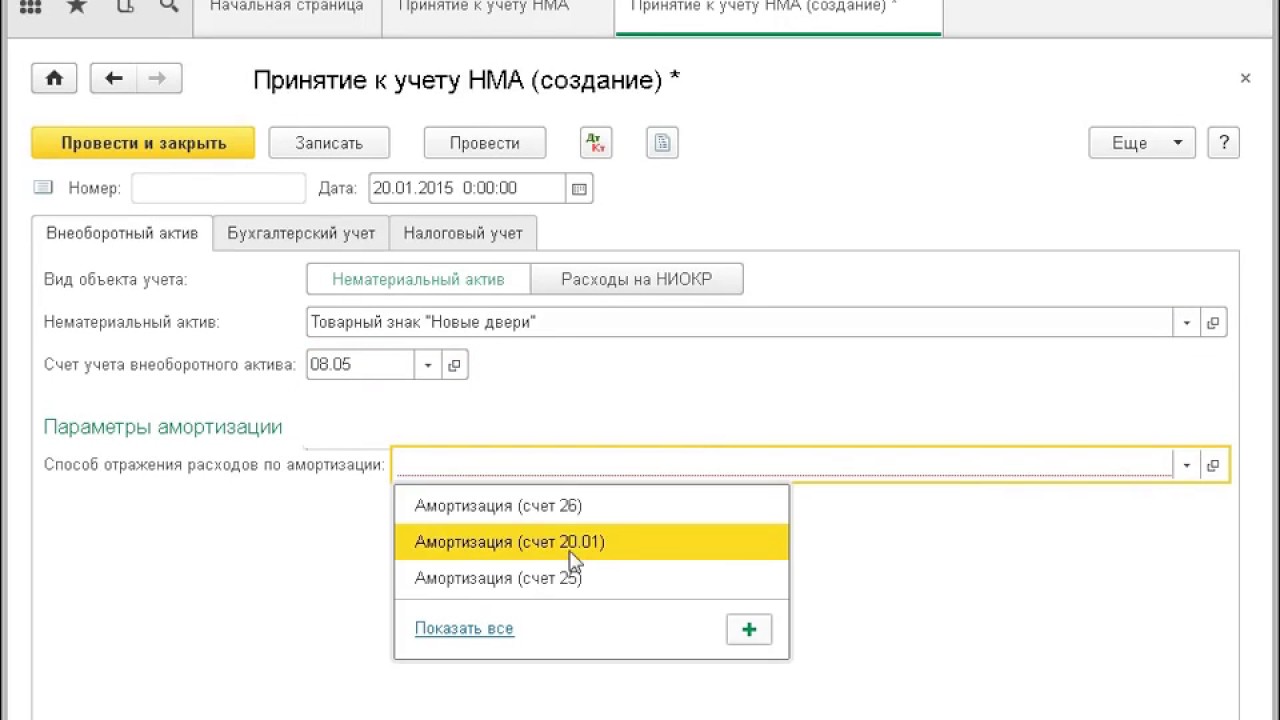Screen dimensions: 1280x720
Task: Open the Еще menu dropdown
Action: pos(1142,143)
